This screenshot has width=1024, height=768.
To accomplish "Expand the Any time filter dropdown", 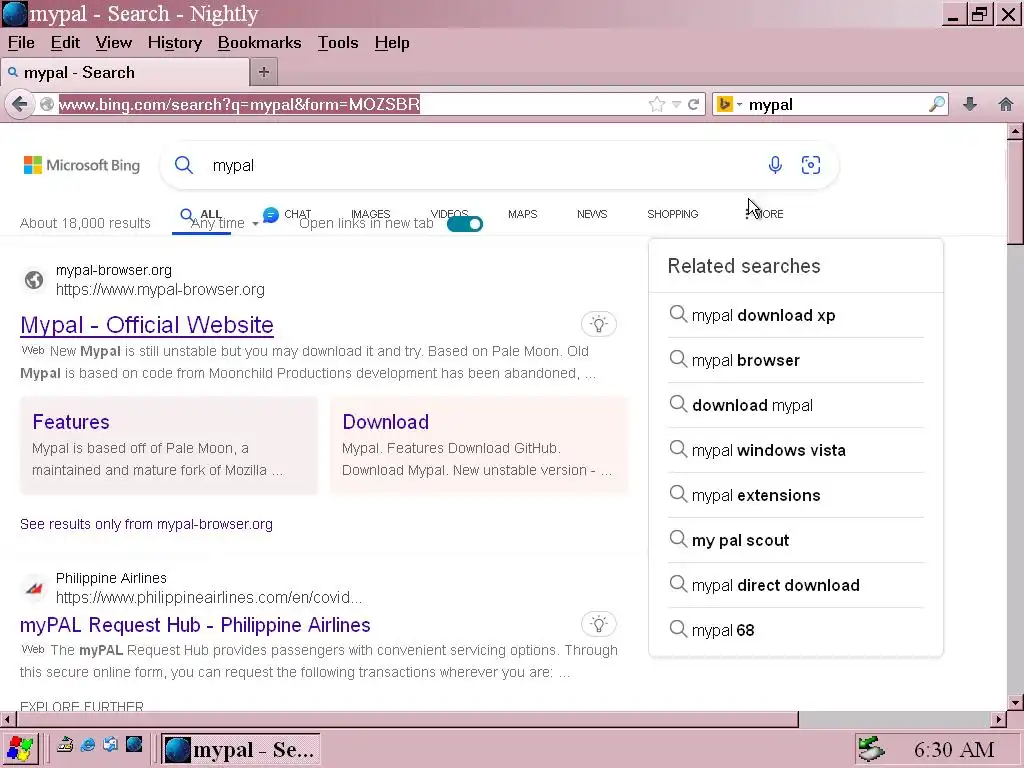I will pyautogui.click(x=224, y=223).
